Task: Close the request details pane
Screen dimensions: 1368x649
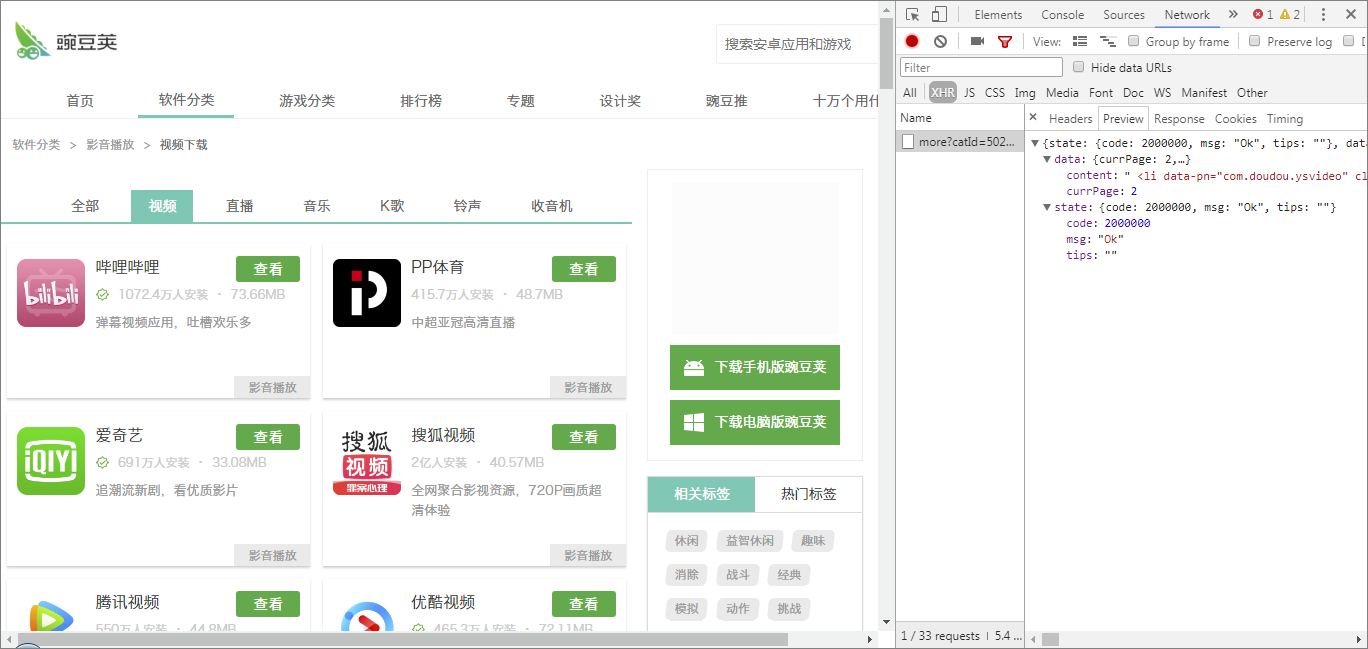Action: point(1033,117)
